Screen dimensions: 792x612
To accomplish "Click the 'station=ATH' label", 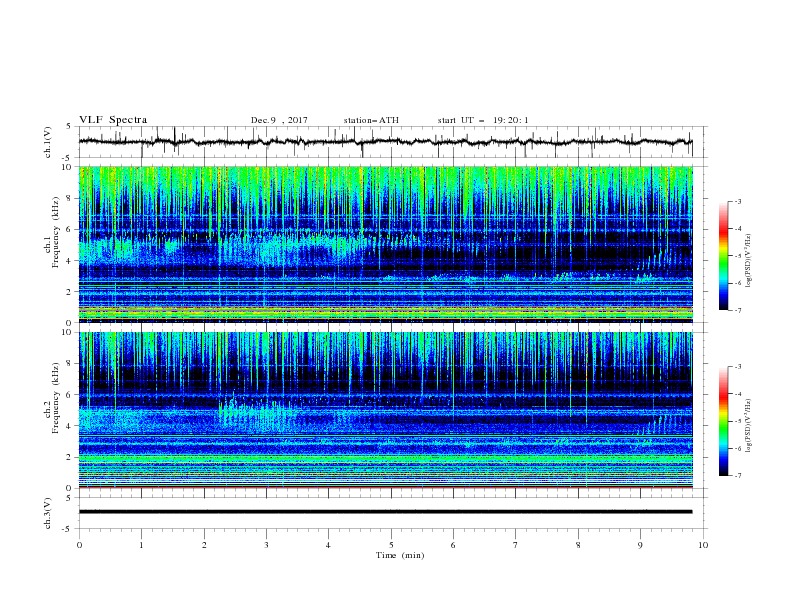I will pos(371,120).
